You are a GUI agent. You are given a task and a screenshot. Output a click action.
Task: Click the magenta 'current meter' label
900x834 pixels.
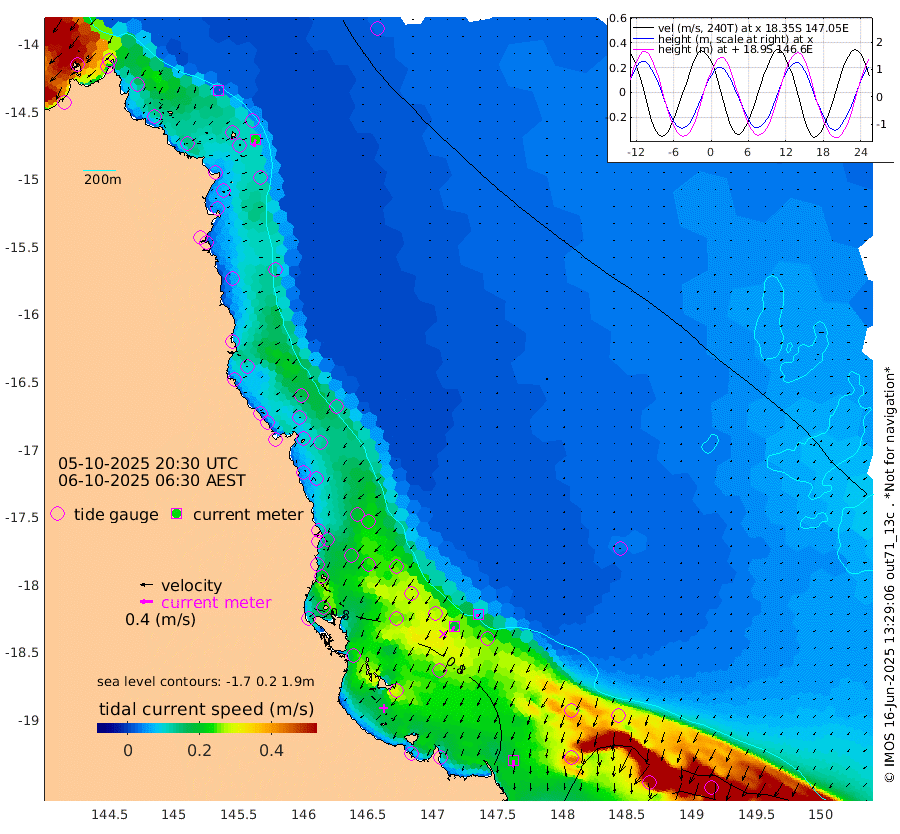tap(216, 602)
